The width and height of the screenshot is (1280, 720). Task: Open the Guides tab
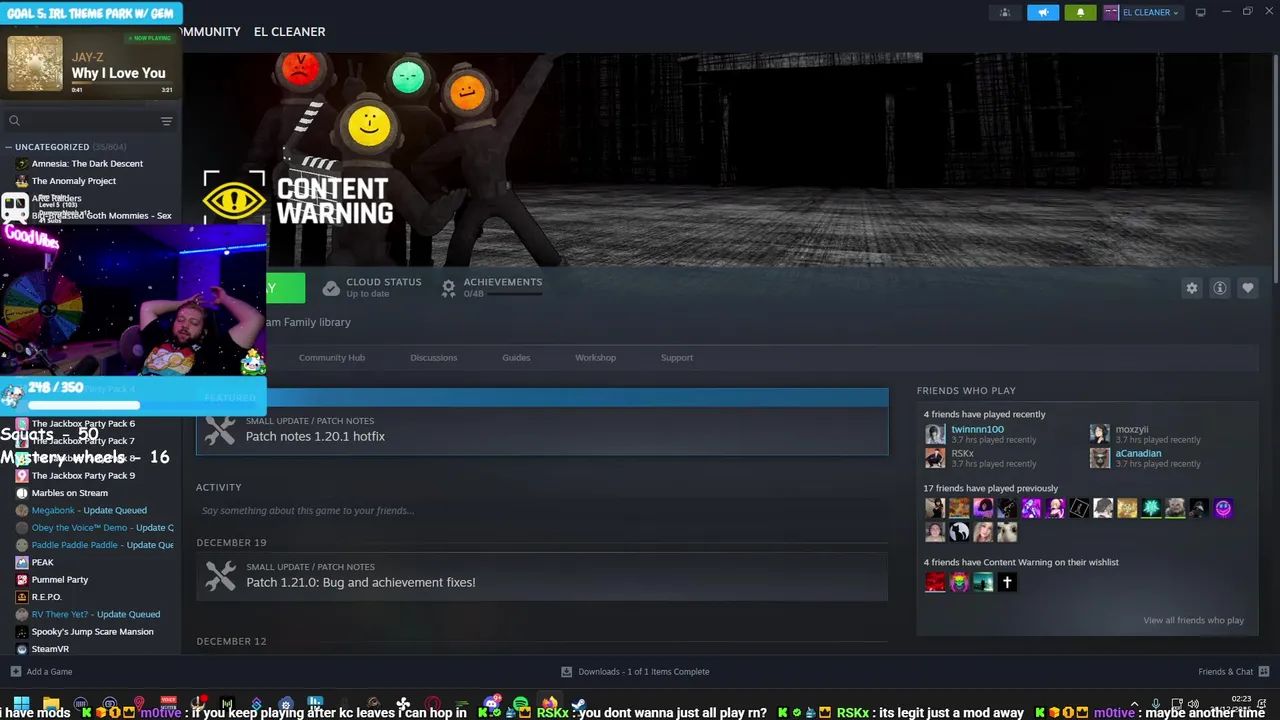point(516,357)
